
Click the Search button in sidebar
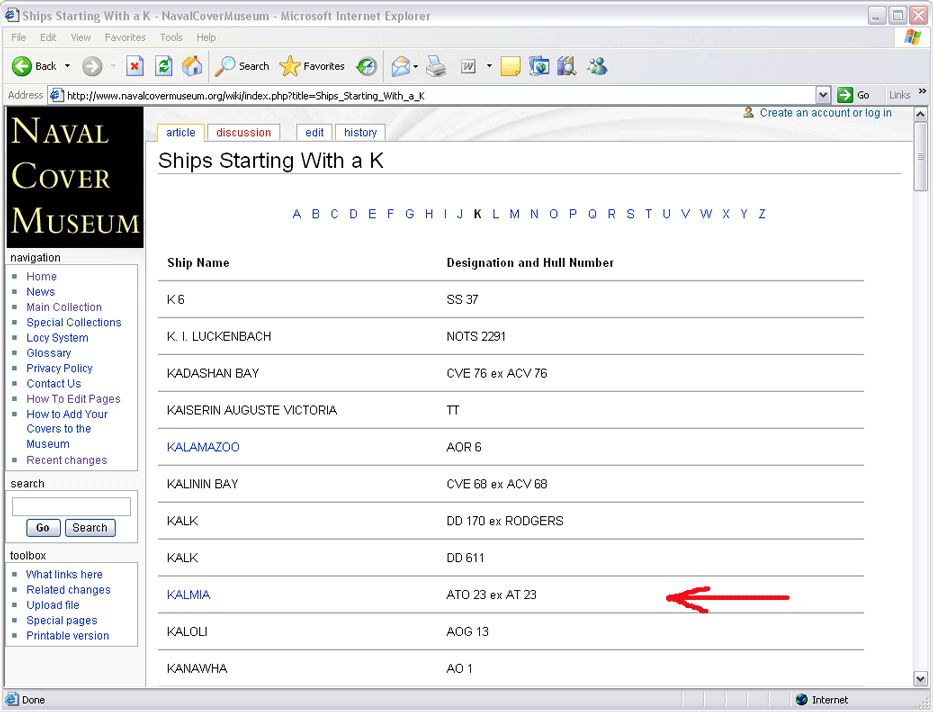[x=89, y=528]
